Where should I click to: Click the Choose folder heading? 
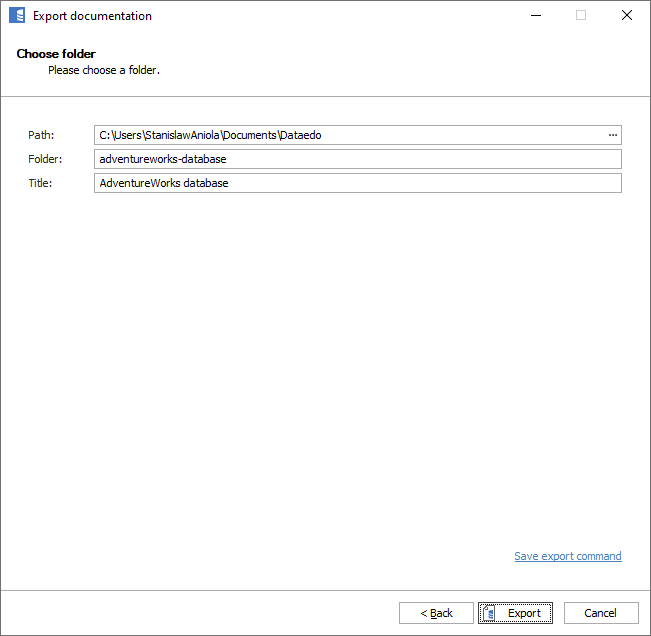56,54
